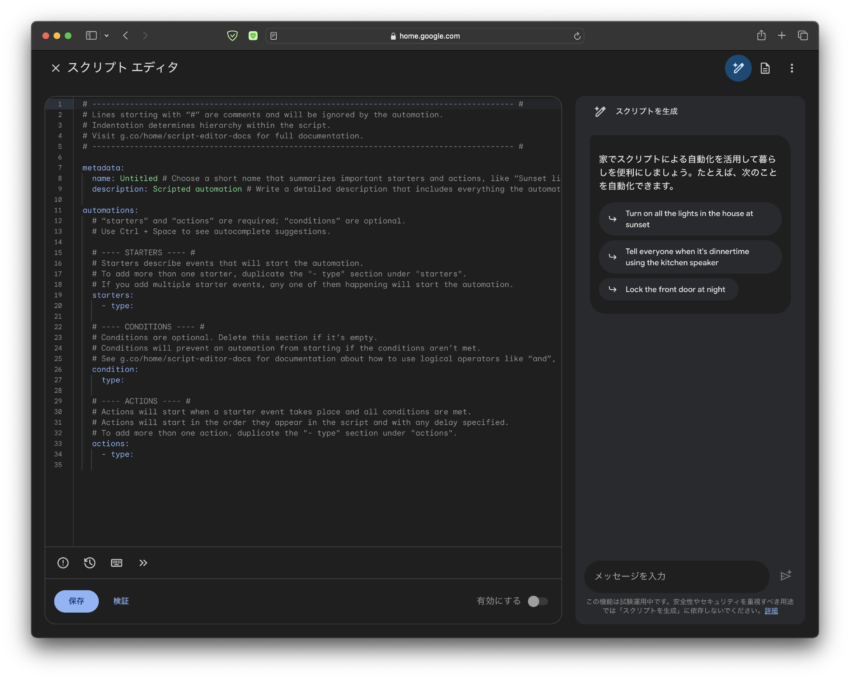The height and width of the screenshot is (679, 850).
Task: Click the Safari sidebar toggle icon
Action: coord(91,36)
